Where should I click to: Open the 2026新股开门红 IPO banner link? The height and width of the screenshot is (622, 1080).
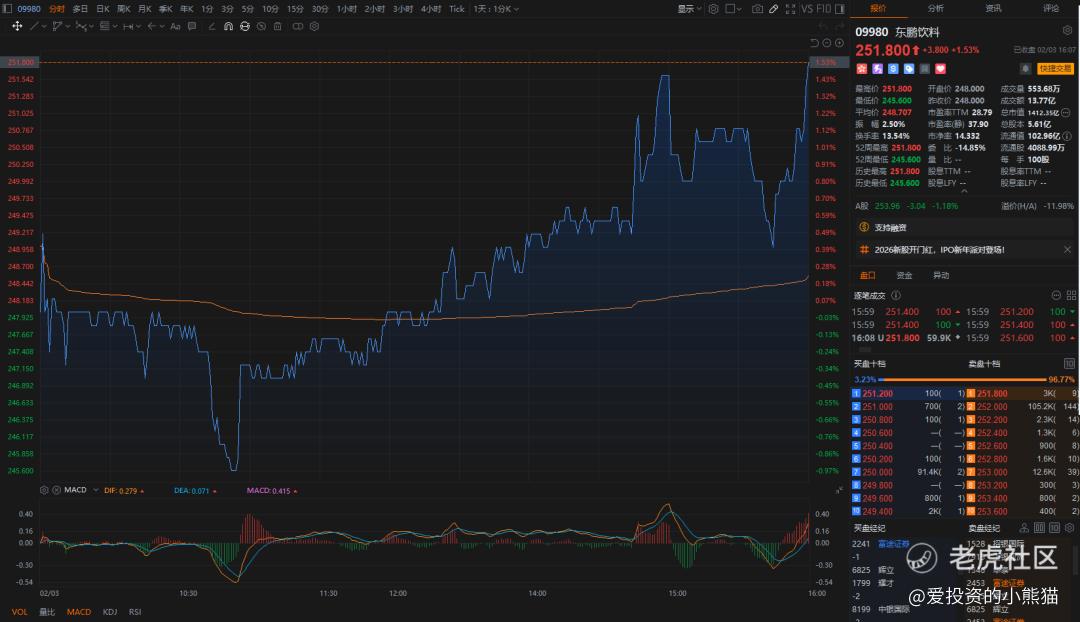coord(939,250)
